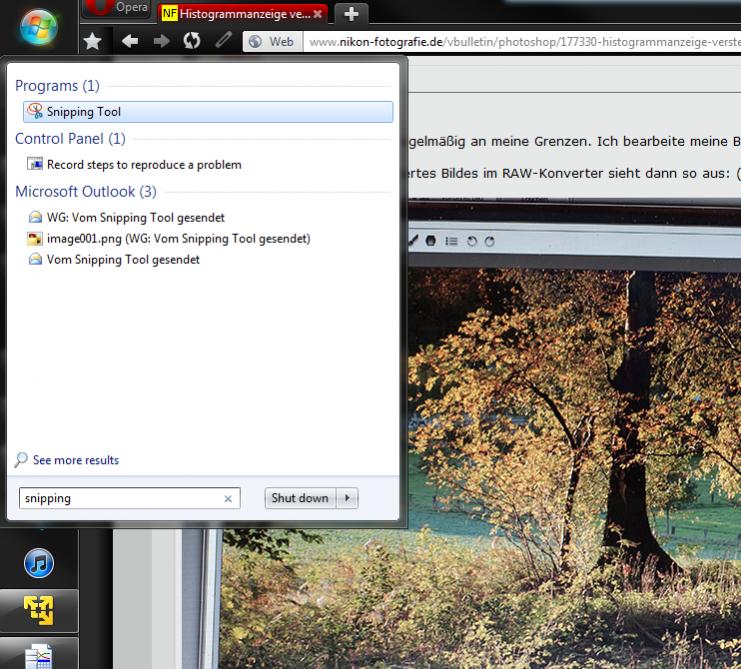
Task: Click the Snipping Tool scissors icon
Action: pos(35,112)
